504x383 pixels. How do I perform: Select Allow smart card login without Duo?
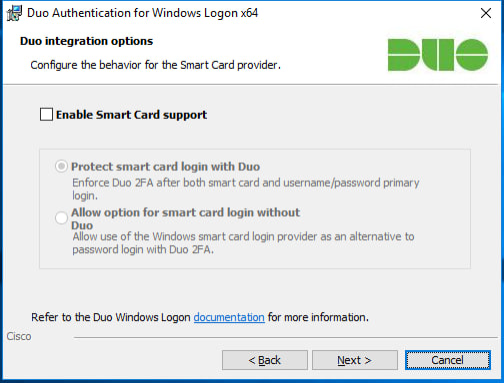coord(61,218)
